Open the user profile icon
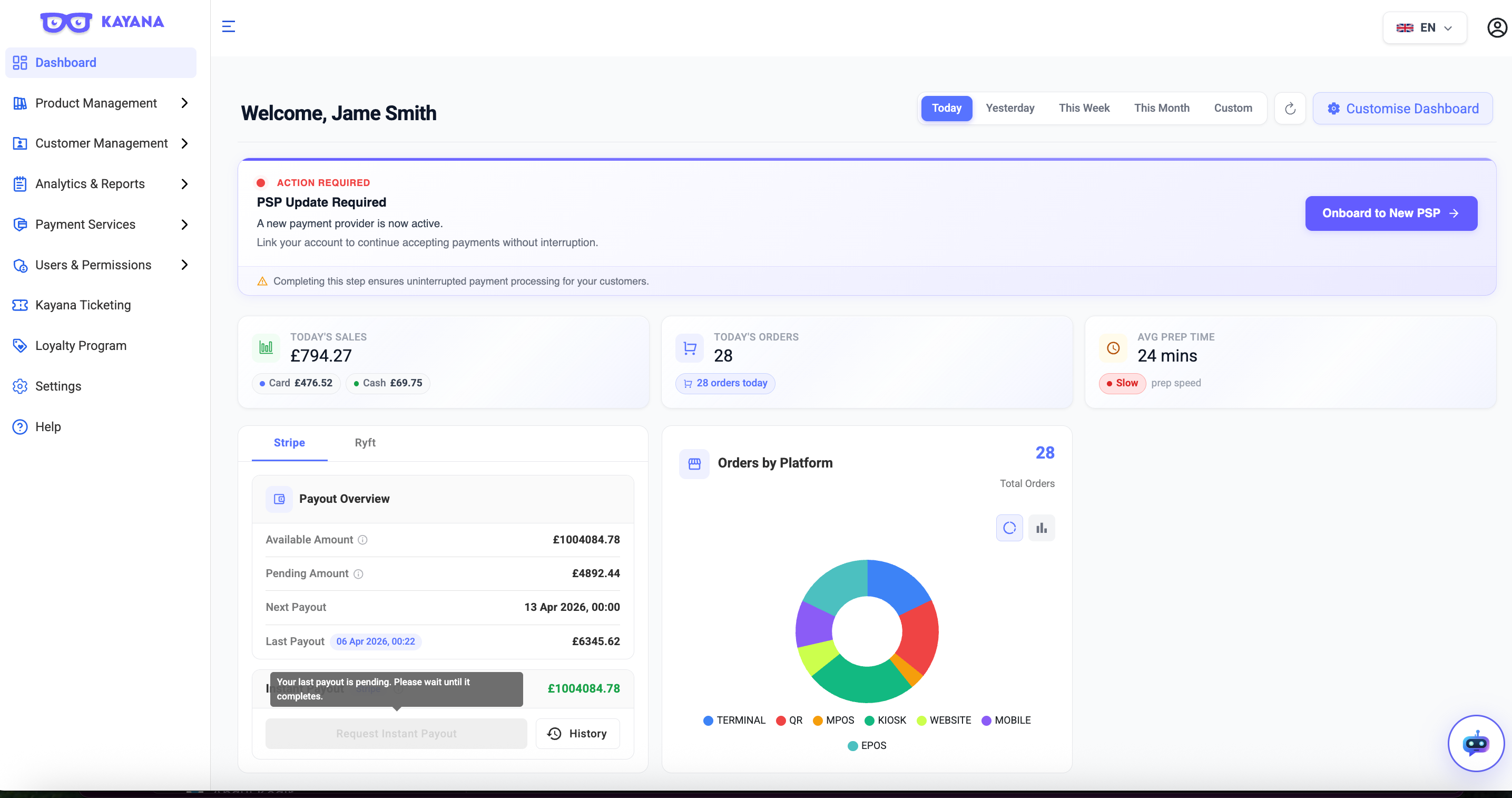This screenshot has height=798, width=1512. point(1497,27)
